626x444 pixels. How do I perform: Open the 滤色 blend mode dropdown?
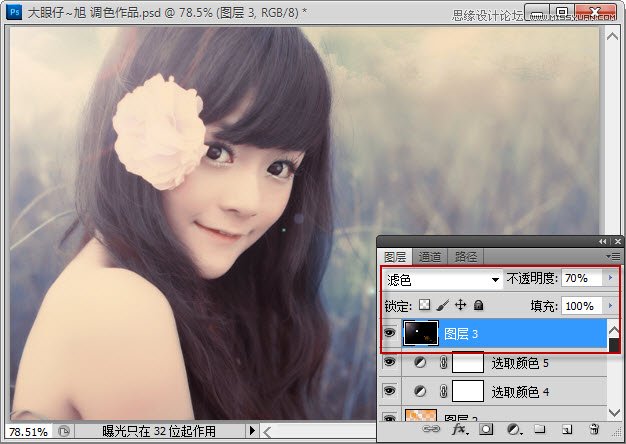point(443,279)
